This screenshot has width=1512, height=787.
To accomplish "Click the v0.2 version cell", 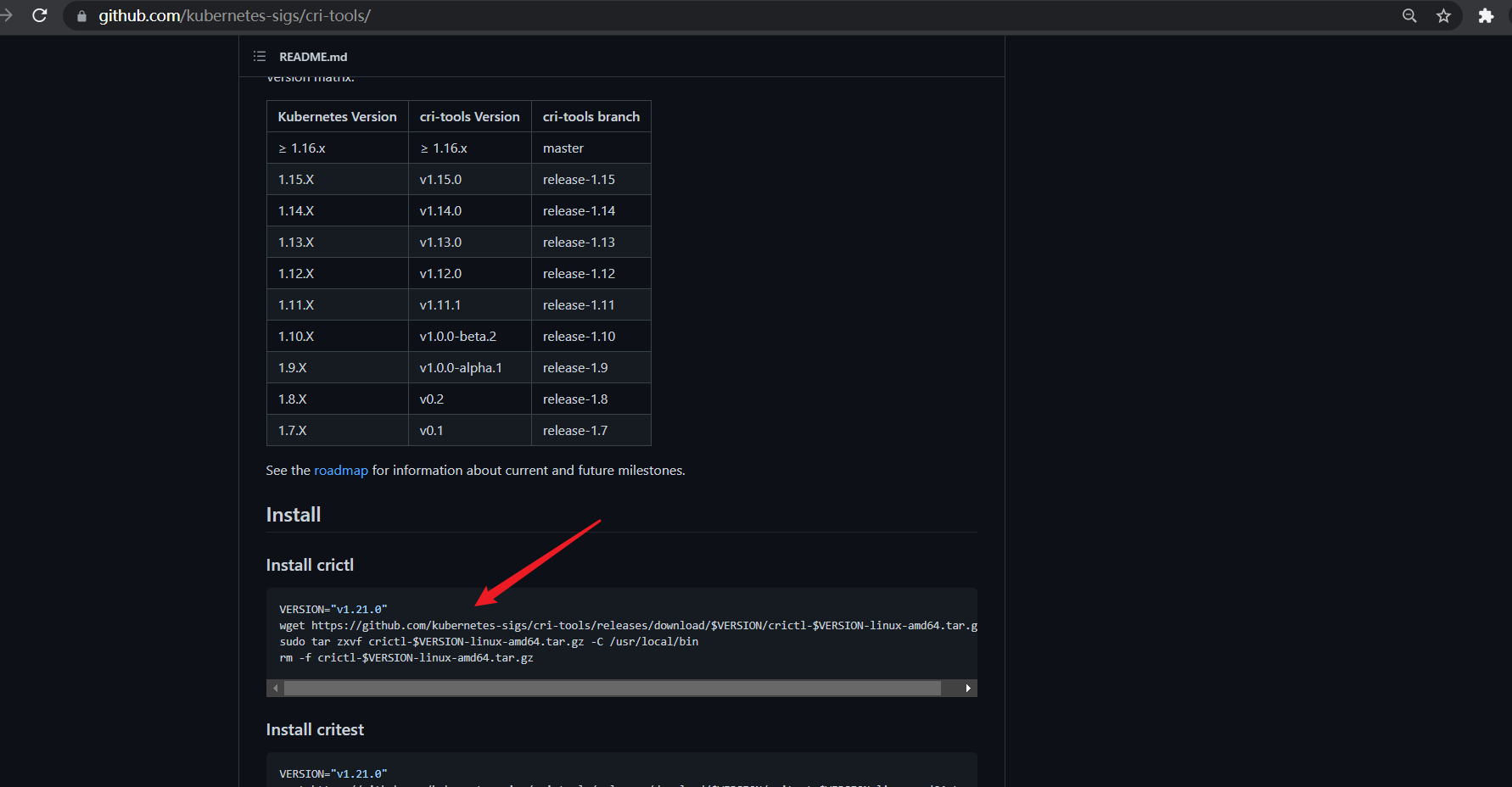I will pos(470,399).
